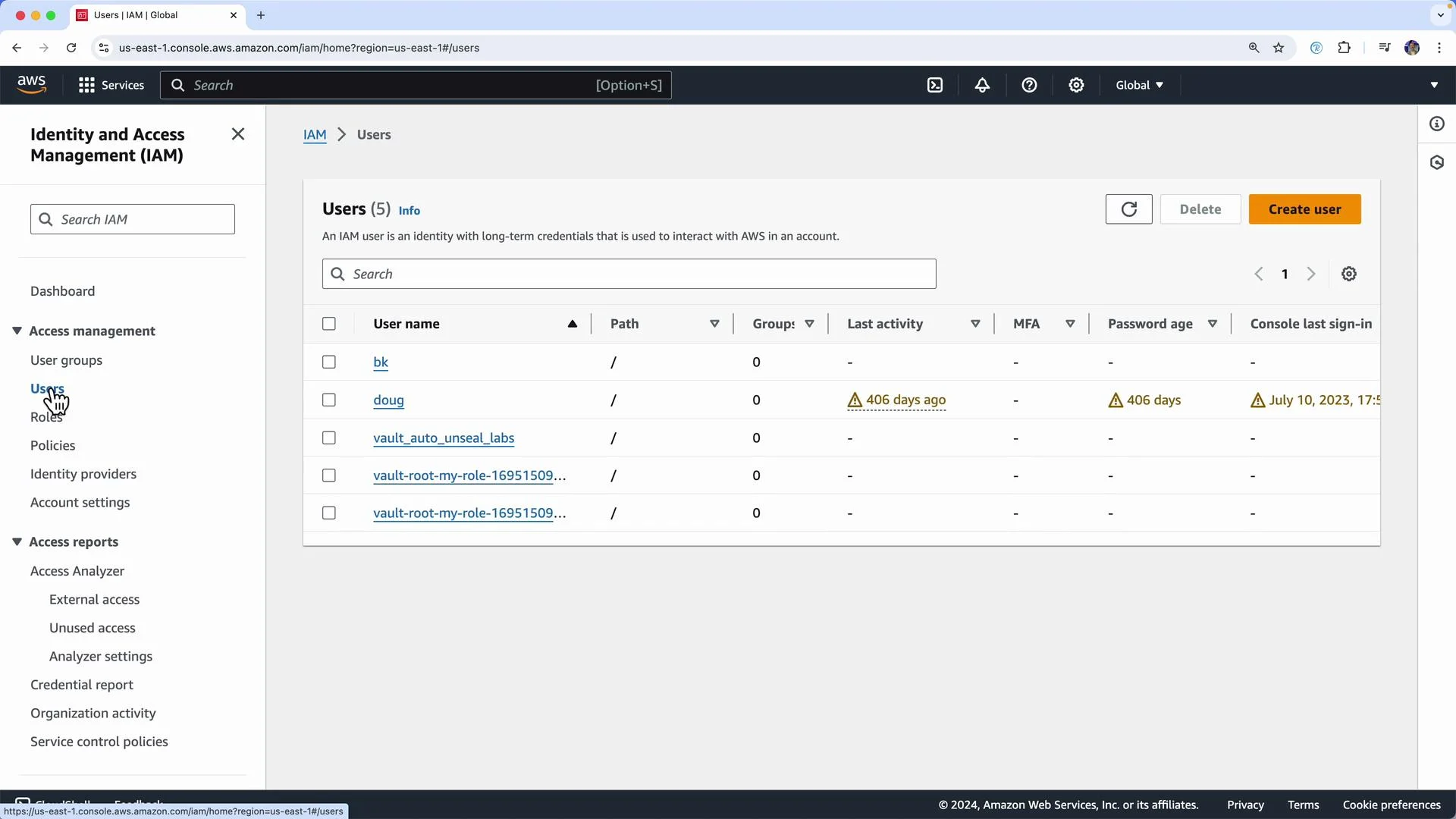Open Dashboard in IAM sidebar

click(62, 291)
